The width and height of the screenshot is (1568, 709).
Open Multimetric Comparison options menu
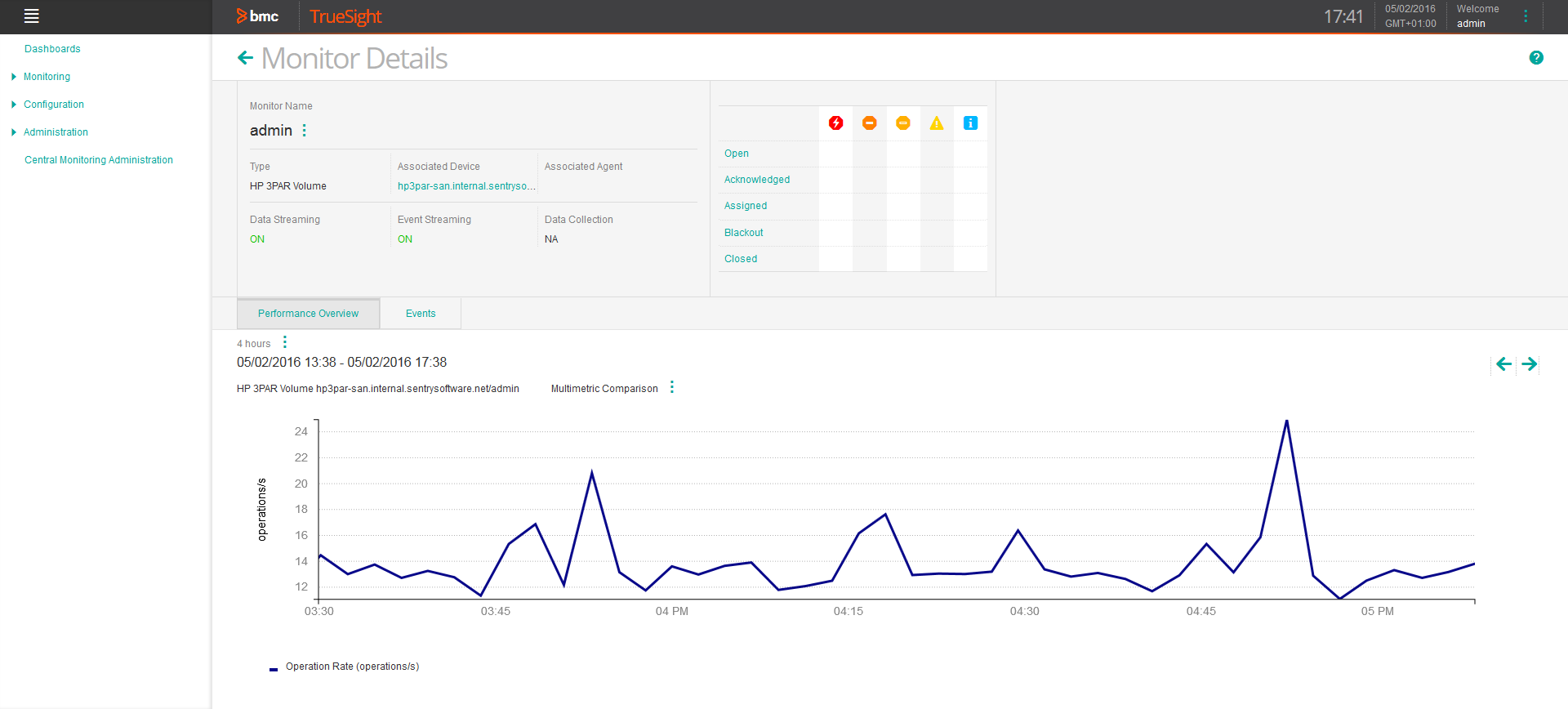click(x=672, y=387)
